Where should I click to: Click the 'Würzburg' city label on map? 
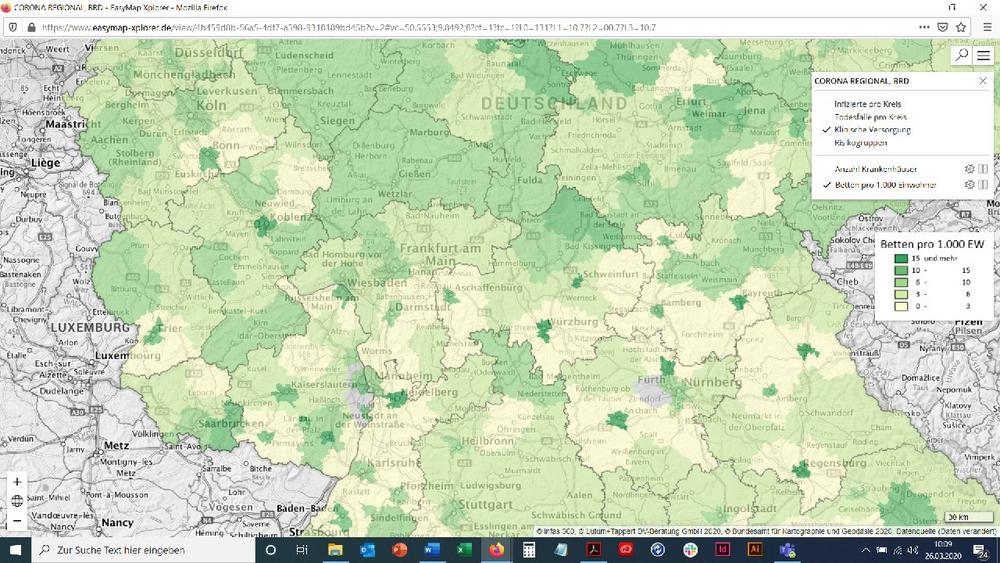click(573, 321)
